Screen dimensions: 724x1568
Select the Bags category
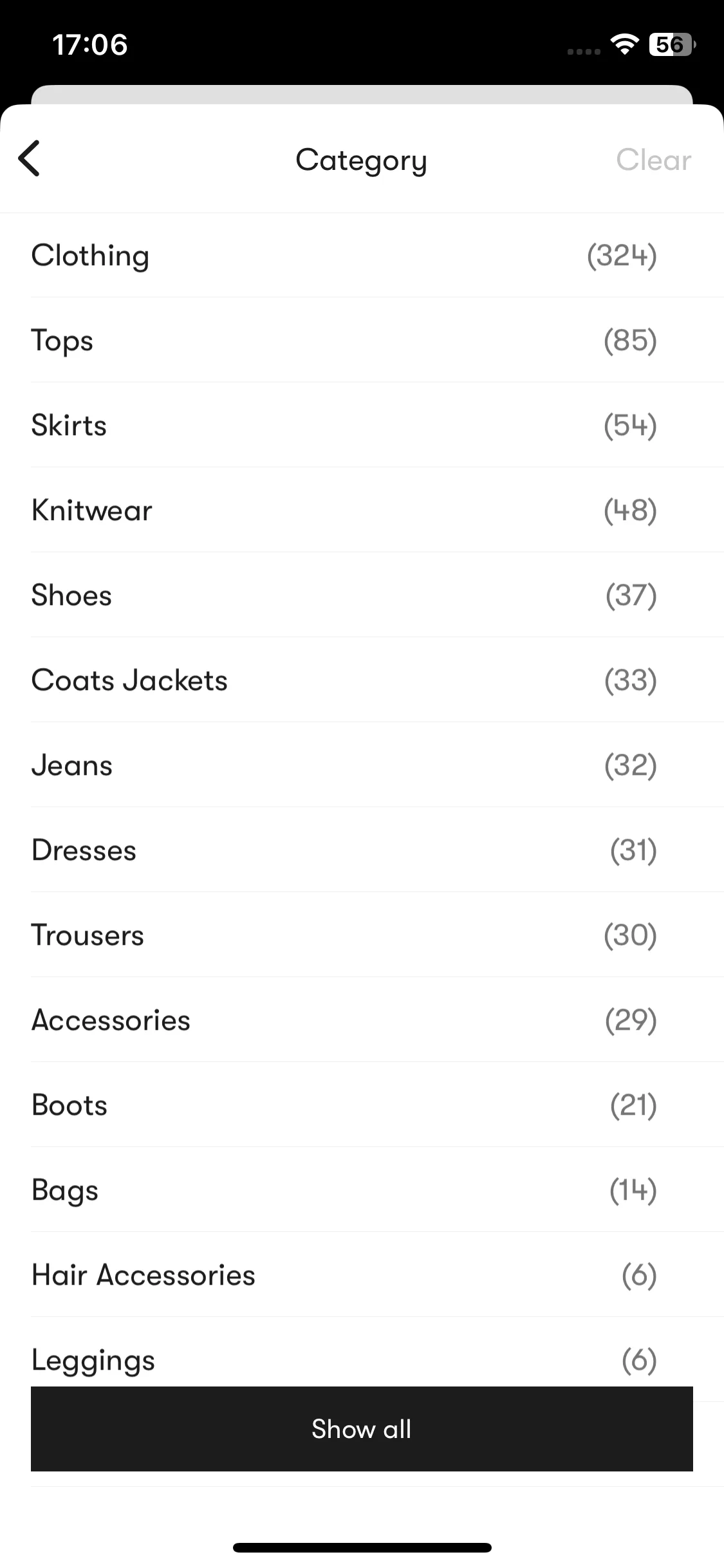pos(362,1190)
